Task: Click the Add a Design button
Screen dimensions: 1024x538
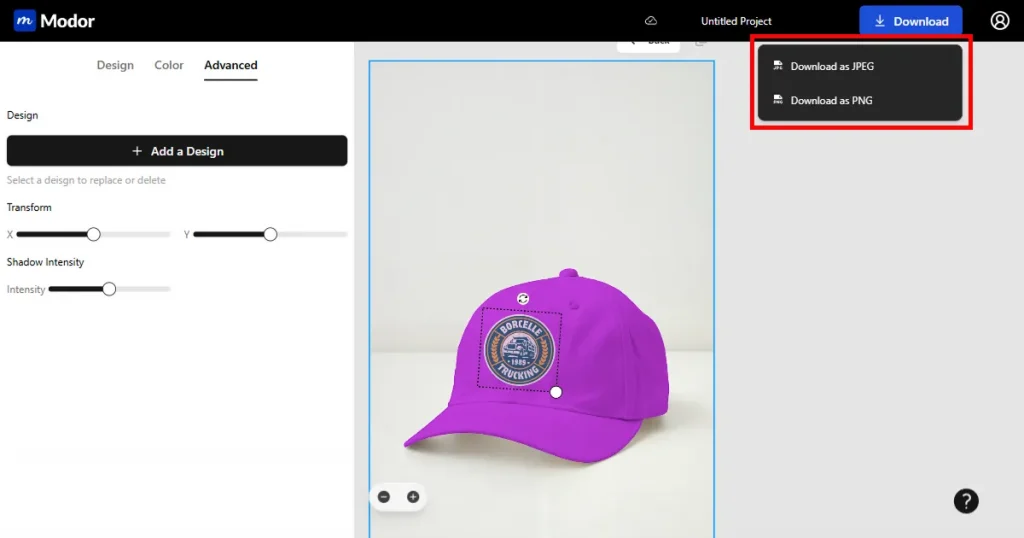Action: pyautogui.click(x=177, y=151)
